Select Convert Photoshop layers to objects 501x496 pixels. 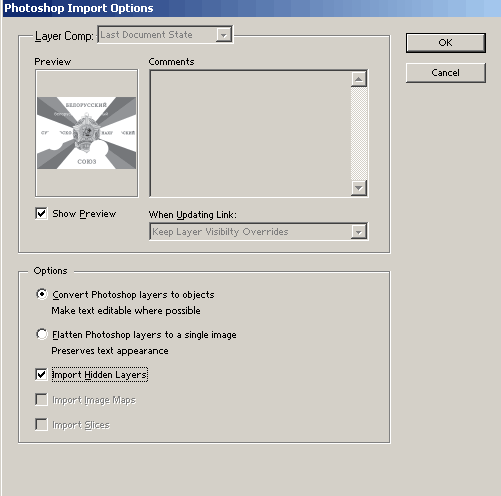coord(42,294)
